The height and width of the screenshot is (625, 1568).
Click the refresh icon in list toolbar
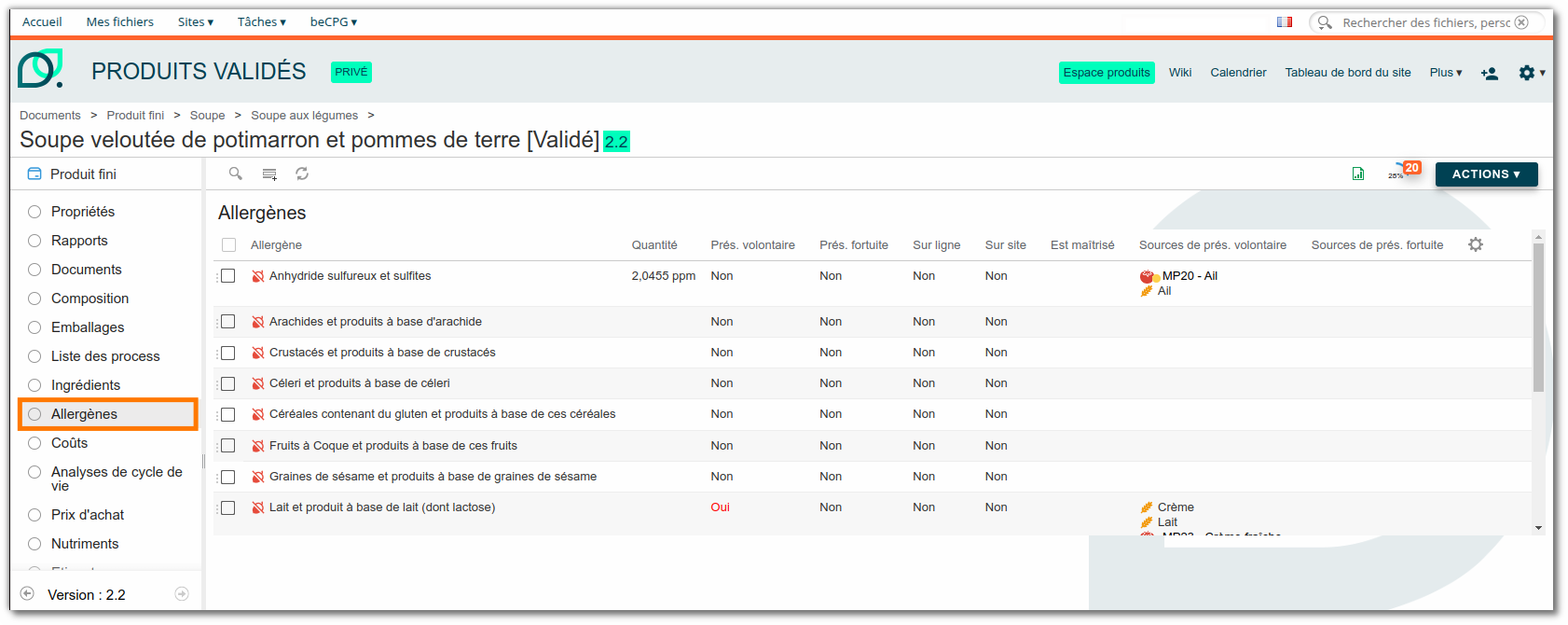coord(302,174)
